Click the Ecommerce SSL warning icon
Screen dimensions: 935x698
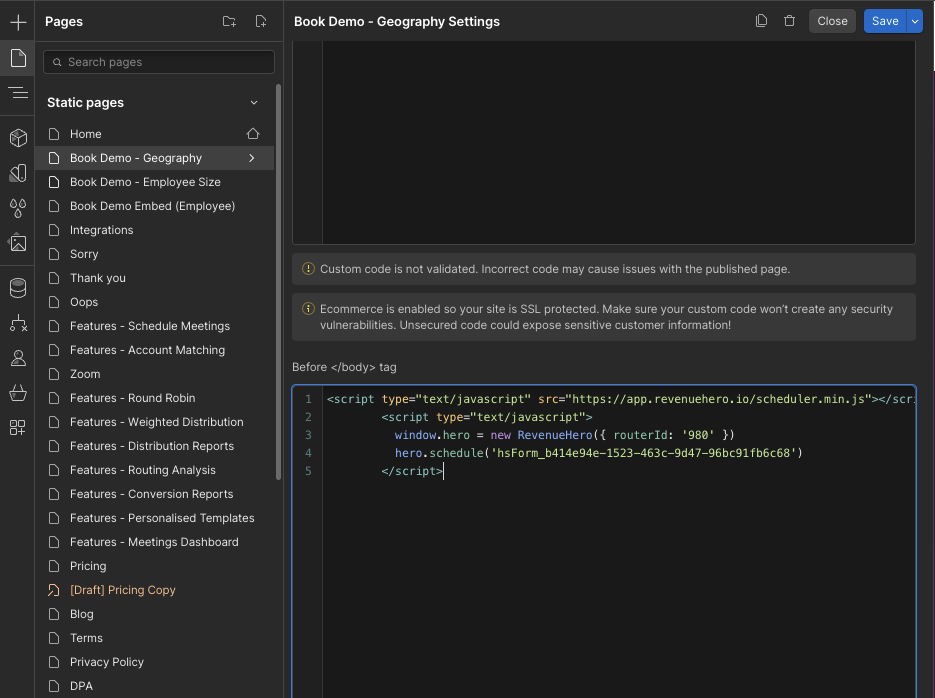tap(308, 309)
